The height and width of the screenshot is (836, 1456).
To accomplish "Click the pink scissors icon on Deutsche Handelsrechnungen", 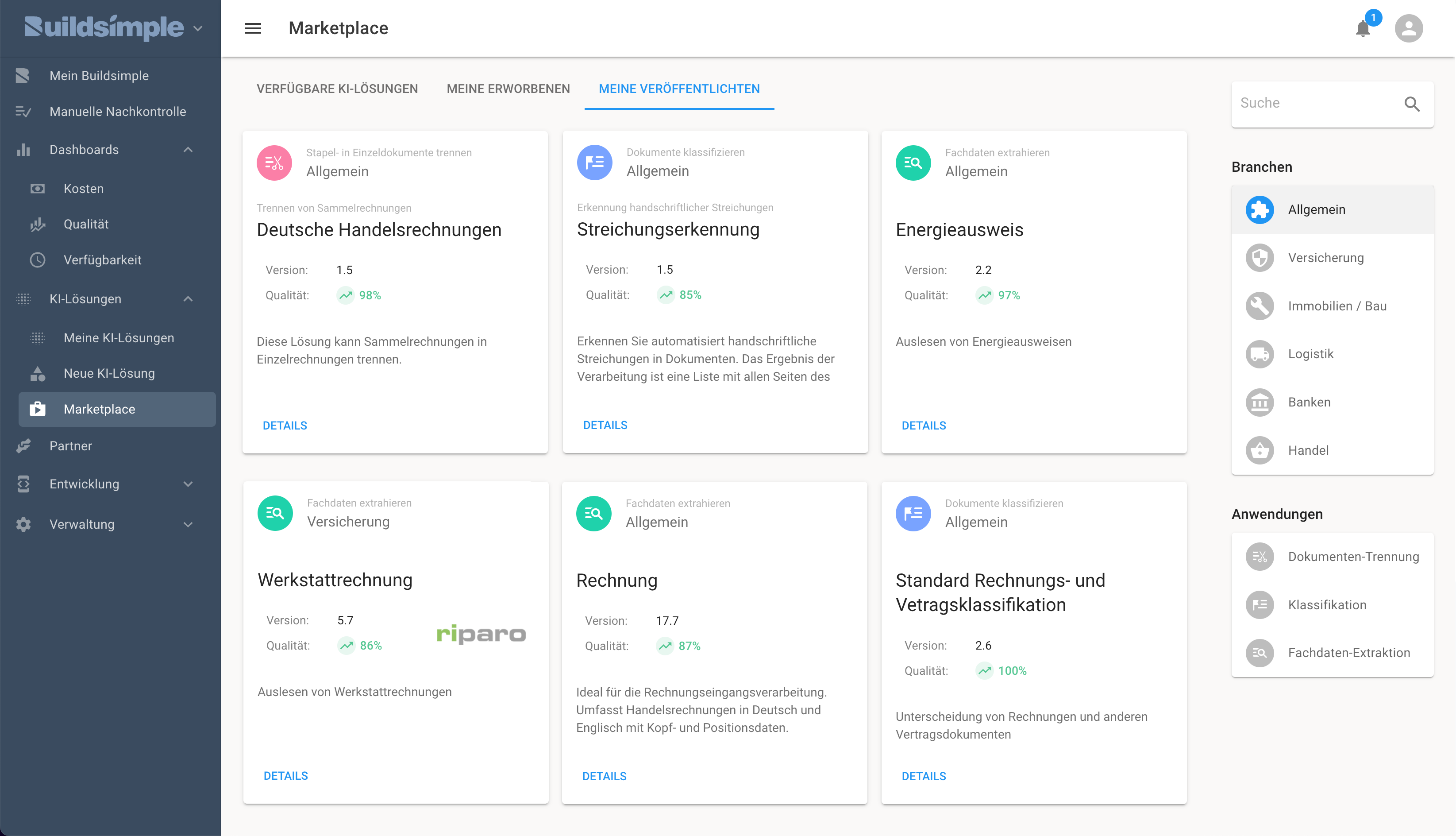I will click(274, 163).
